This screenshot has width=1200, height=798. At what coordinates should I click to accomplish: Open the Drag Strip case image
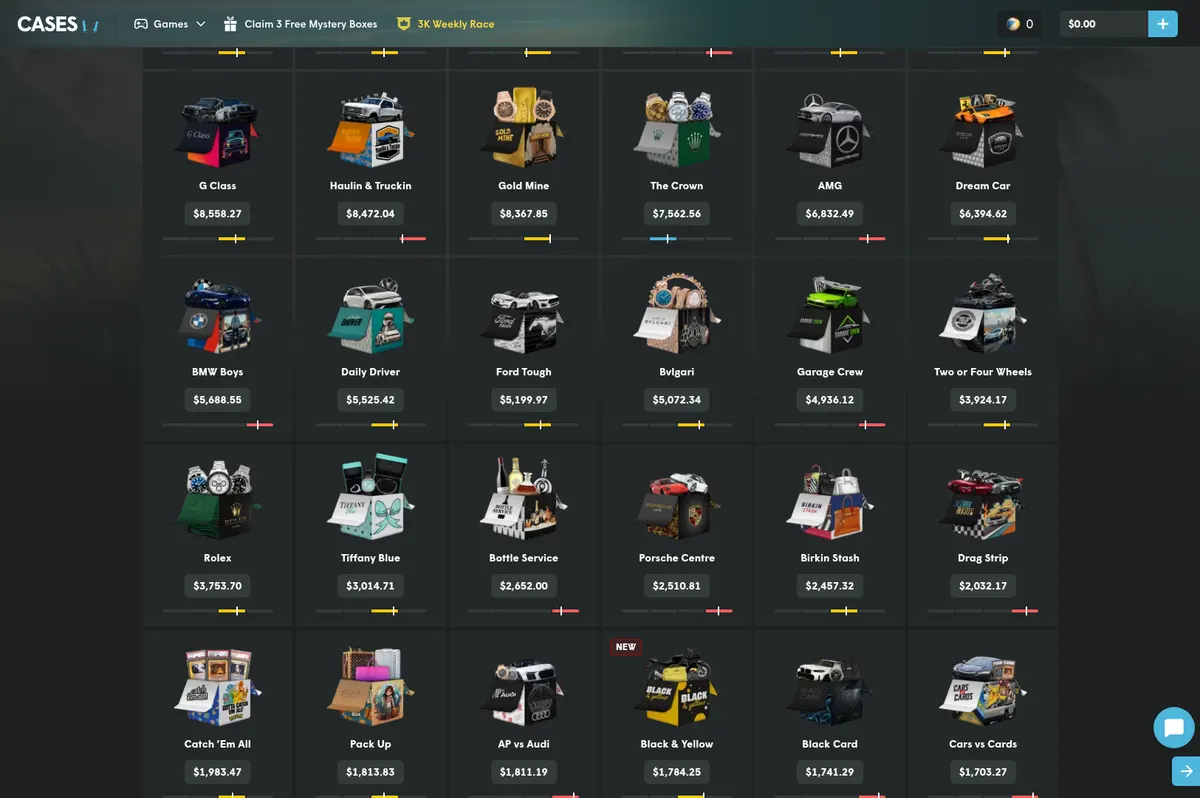coord(983,503)
